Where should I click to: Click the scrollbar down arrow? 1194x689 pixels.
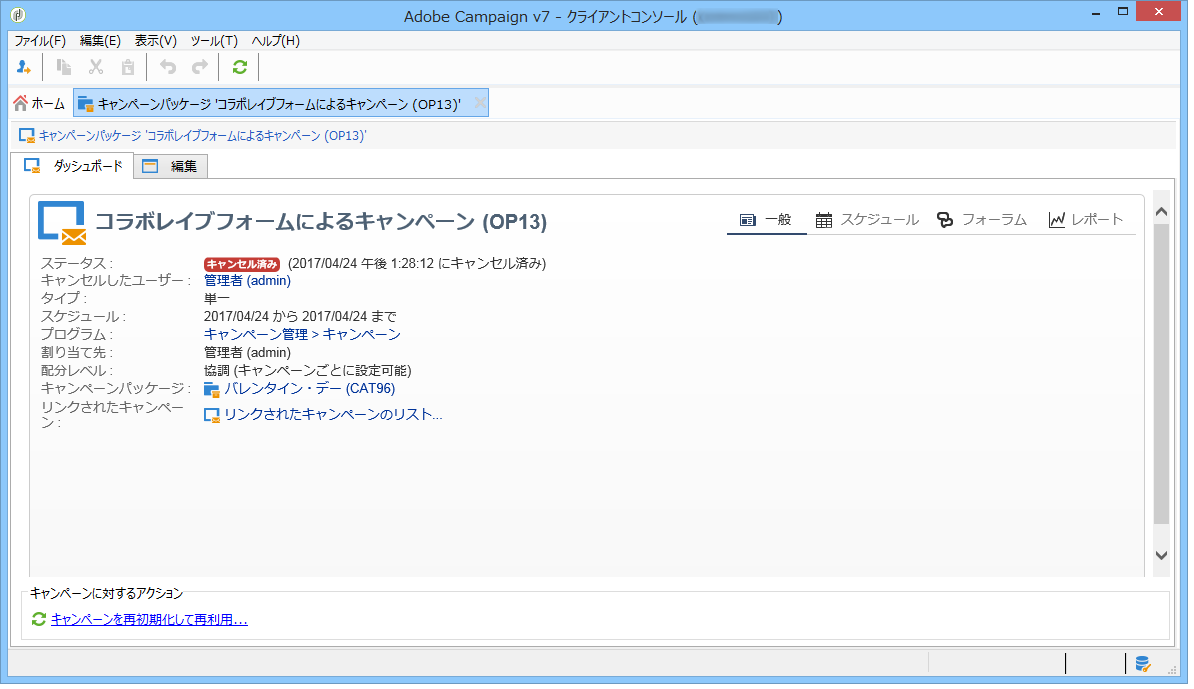(1161, 556)
